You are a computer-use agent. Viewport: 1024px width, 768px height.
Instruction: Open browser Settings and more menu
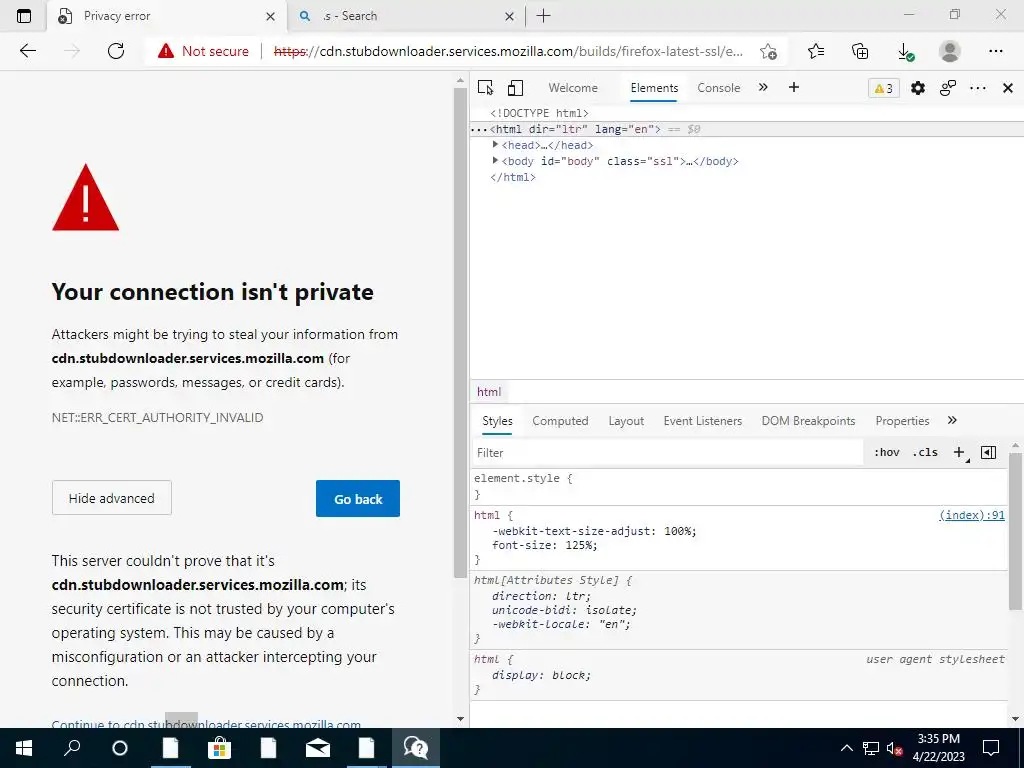[x=995, y=51]
